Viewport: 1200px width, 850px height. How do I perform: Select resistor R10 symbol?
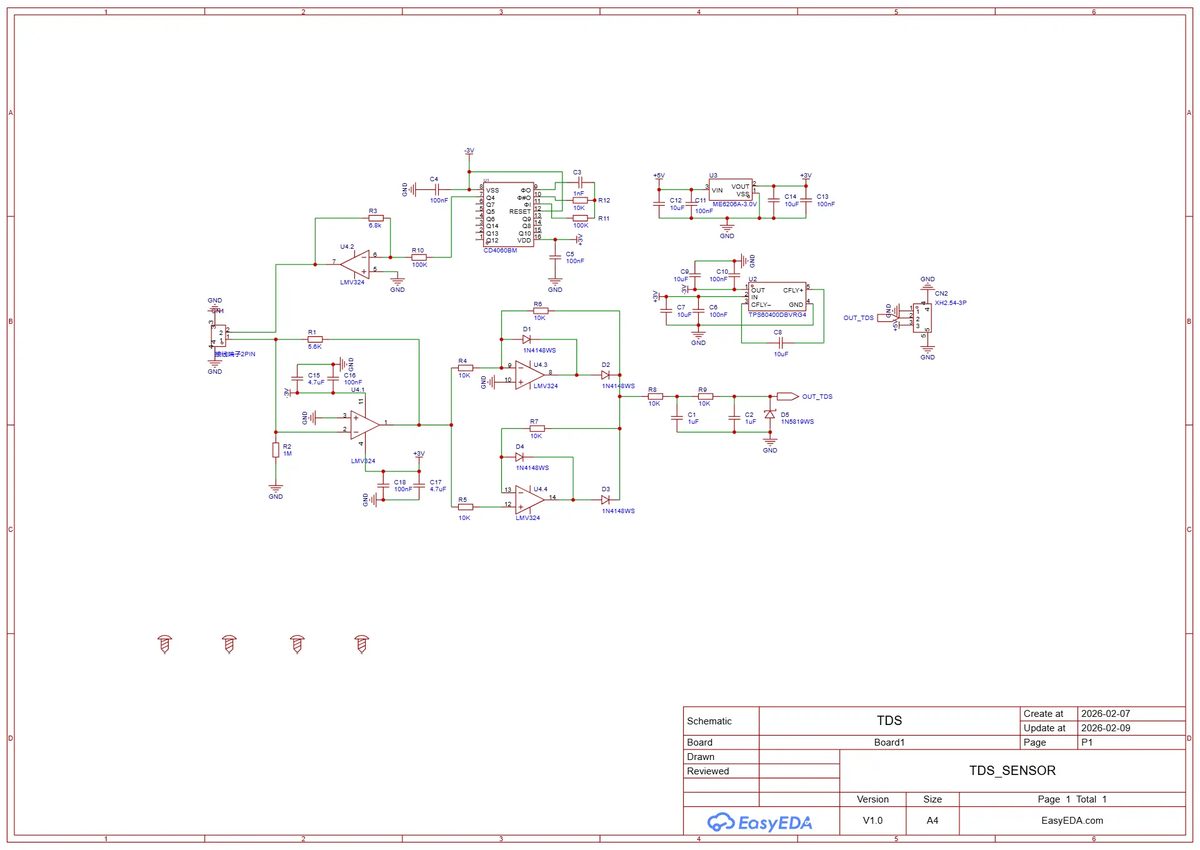pyautogui.click(x=419, y=257)
